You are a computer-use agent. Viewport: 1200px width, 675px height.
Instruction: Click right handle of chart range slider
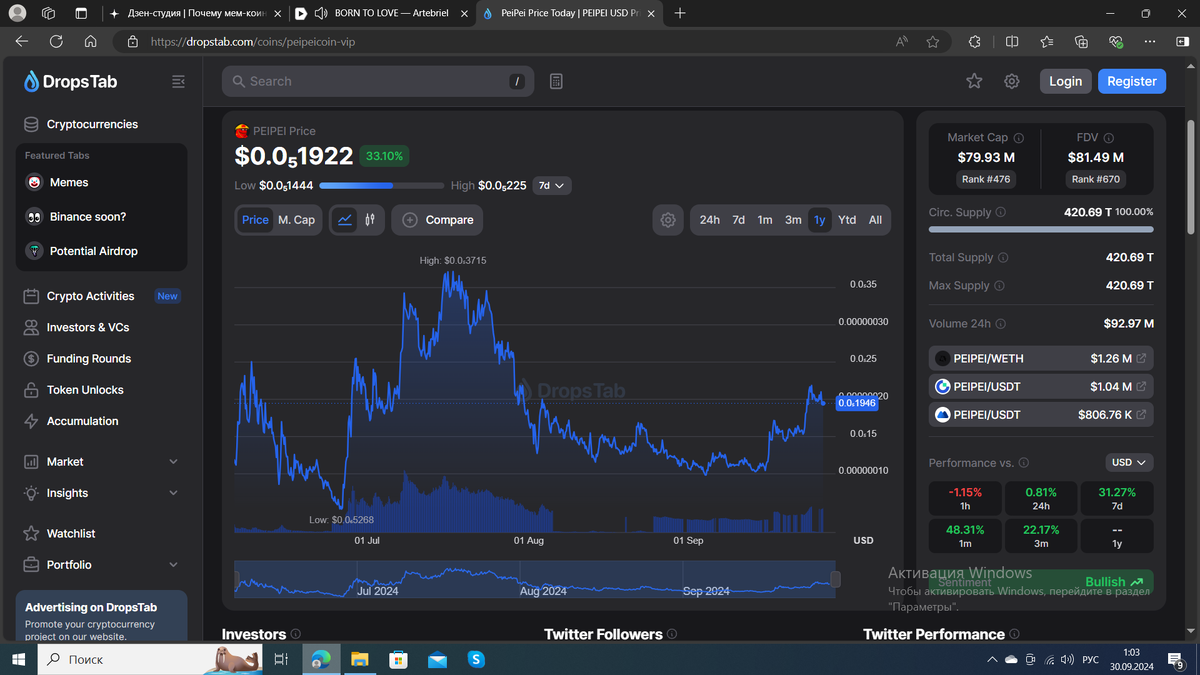[x=835, y=579]
